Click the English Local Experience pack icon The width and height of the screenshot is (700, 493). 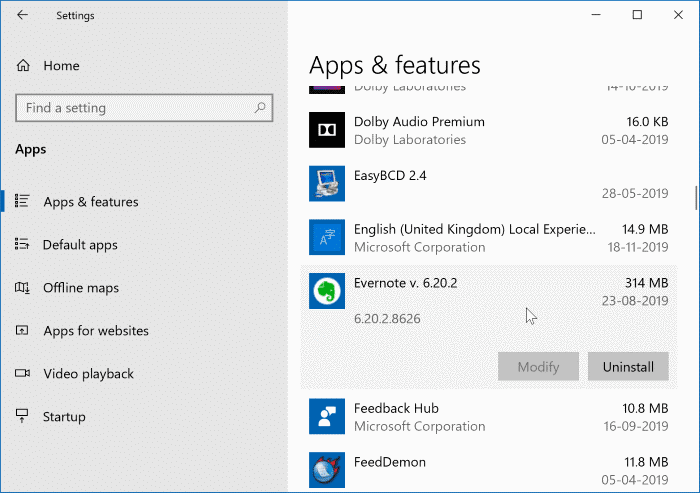click(327, 237)
